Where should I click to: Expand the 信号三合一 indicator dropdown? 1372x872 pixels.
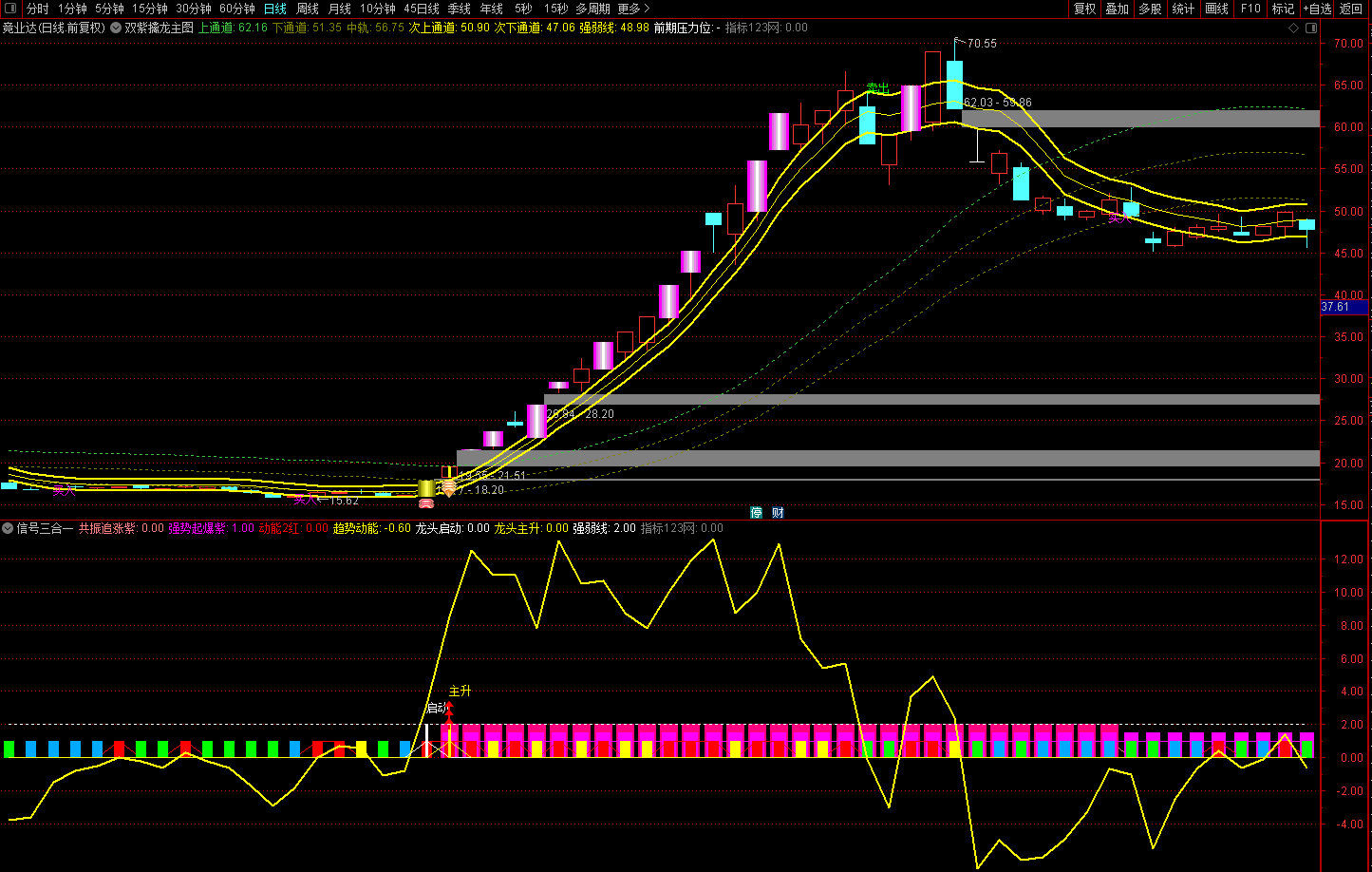point(8,528)
